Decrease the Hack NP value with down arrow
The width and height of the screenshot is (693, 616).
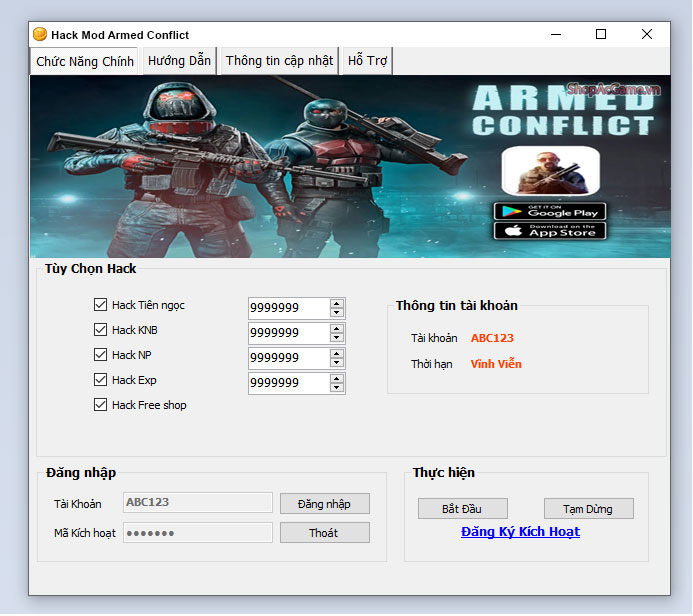pos(337,363)
